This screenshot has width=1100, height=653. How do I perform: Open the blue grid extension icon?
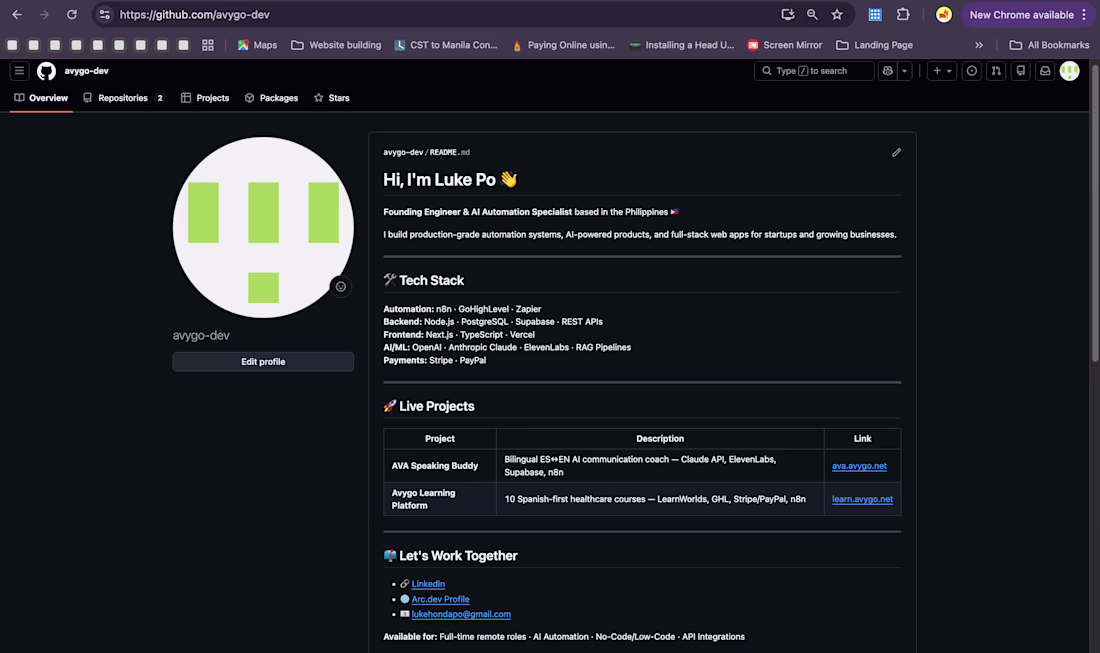click(x=875, y=15)
